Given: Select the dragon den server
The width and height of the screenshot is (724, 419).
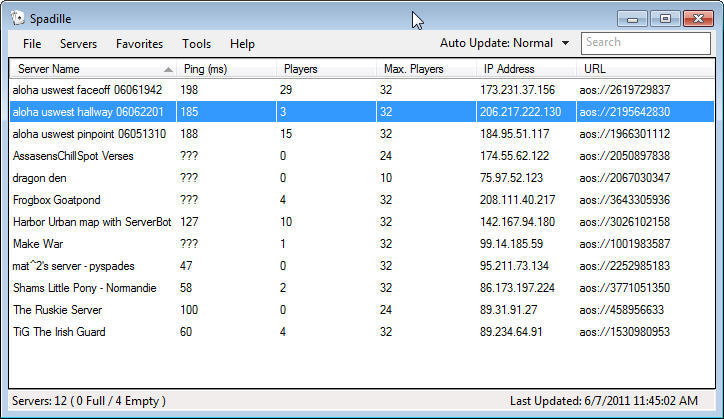Looking at the screenshot, I should click(362, 178).
